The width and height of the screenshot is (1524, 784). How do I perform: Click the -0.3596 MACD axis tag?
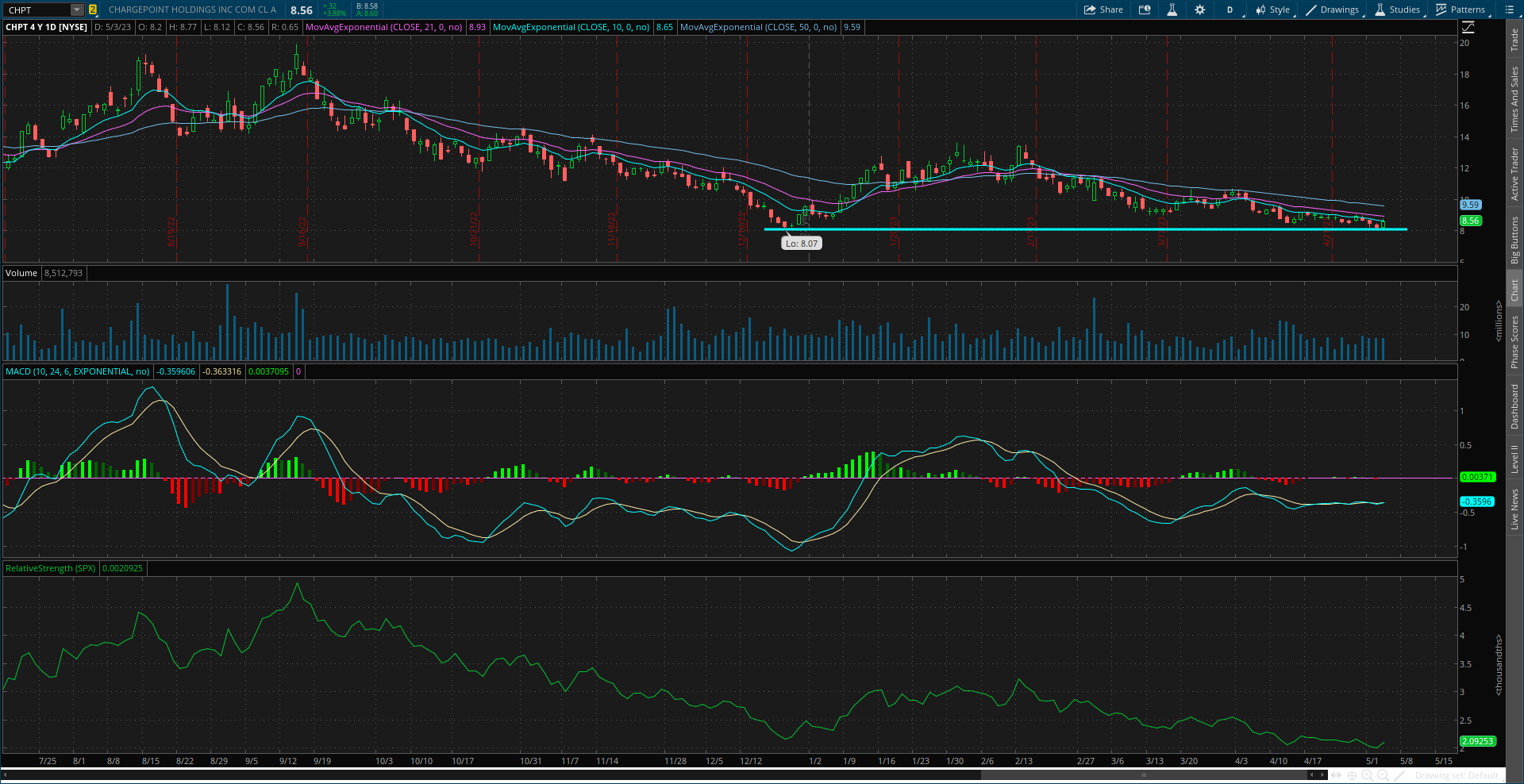click(1477, 502)
